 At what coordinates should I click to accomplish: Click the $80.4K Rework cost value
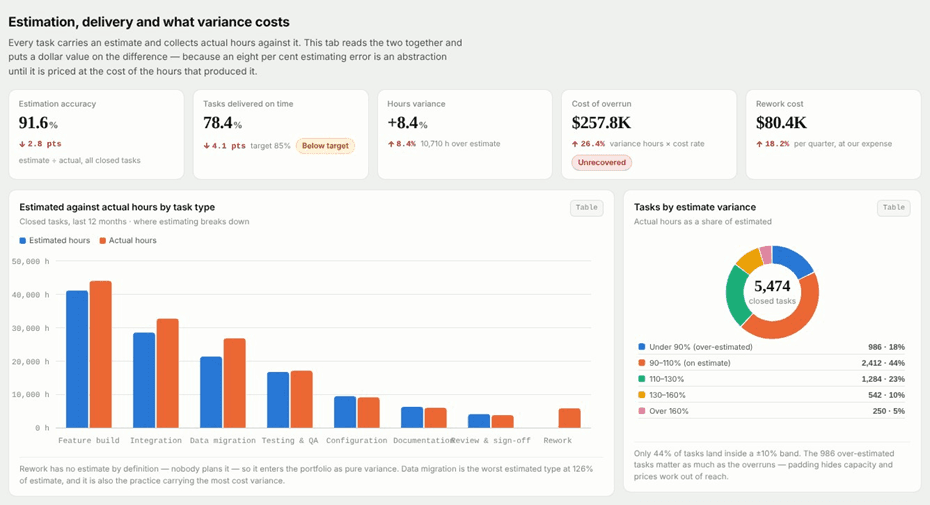click(x=781, y=123)
